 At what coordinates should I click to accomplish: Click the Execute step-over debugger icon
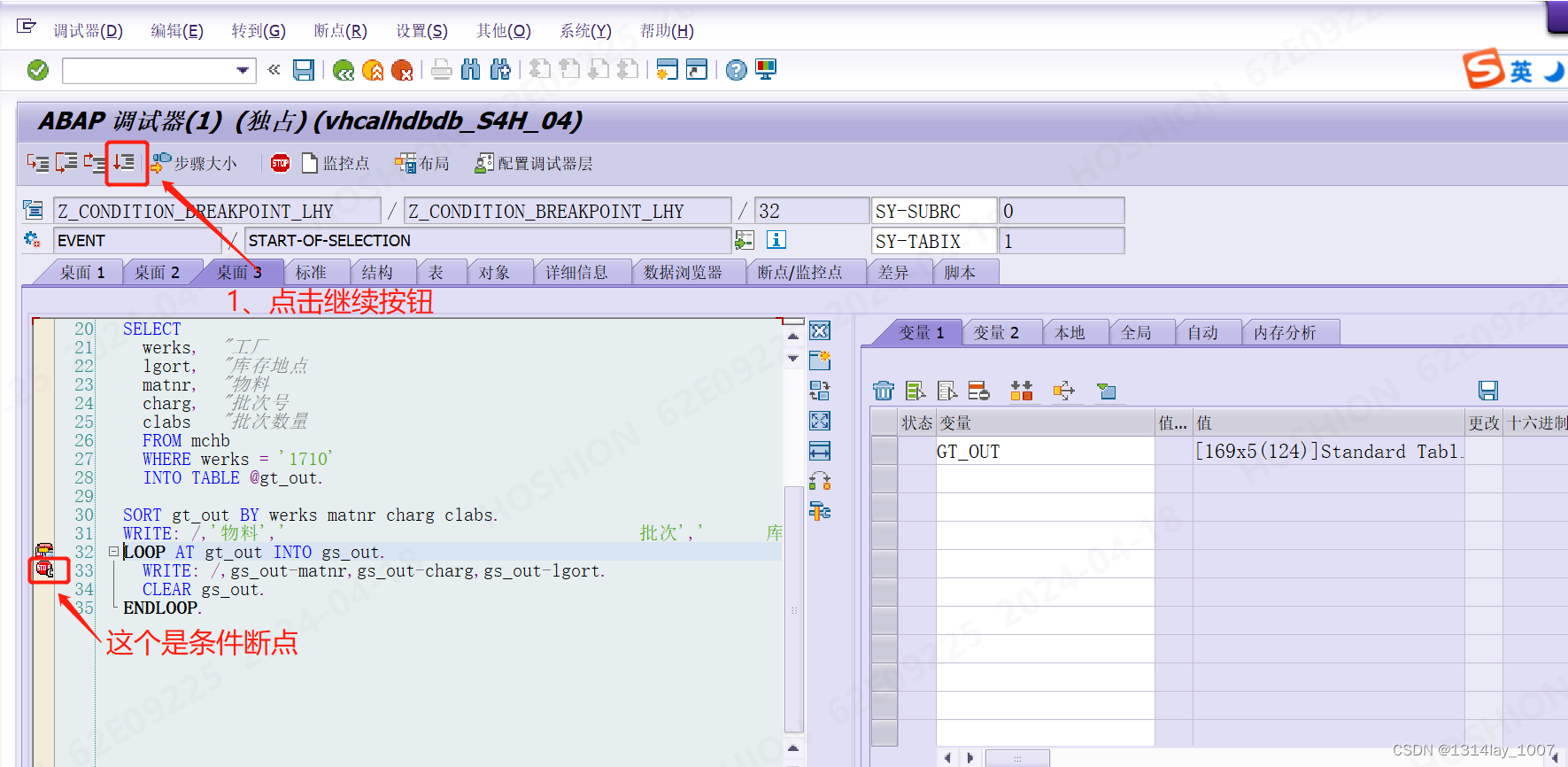(x=66, y=163)
